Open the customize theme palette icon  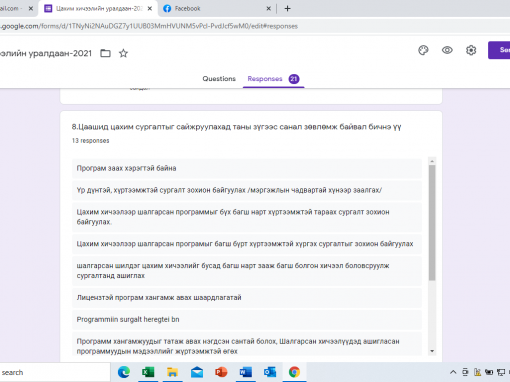(x=423, y=50)
